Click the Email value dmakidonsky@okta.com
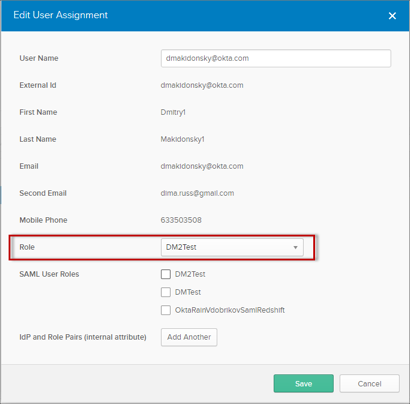The width and height of the screenshot is (410, 404). 202,166
